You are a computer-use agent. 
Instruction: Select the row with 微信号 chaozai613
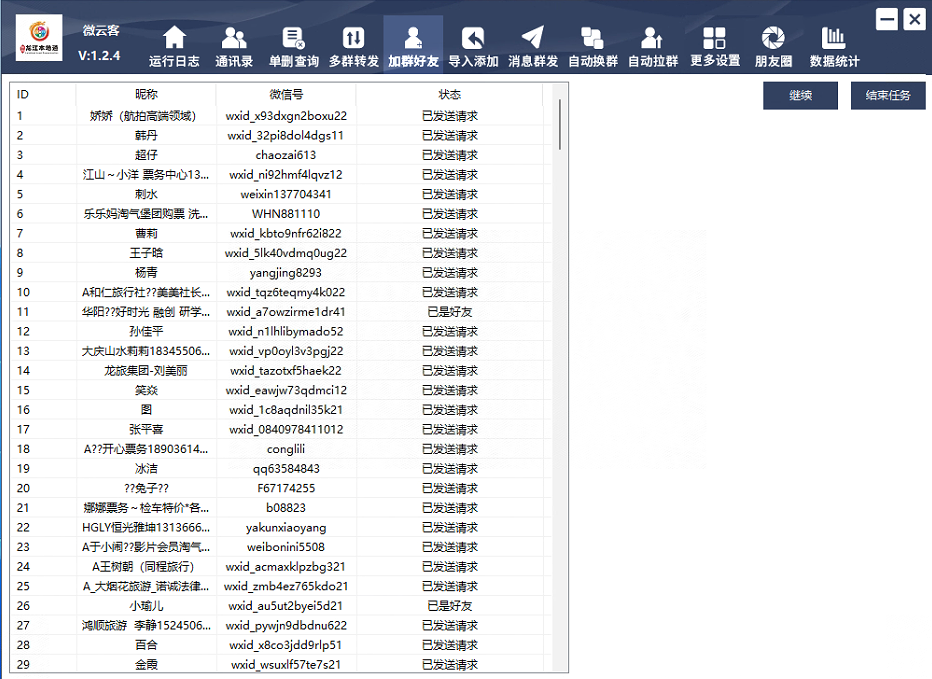[286, 155]
